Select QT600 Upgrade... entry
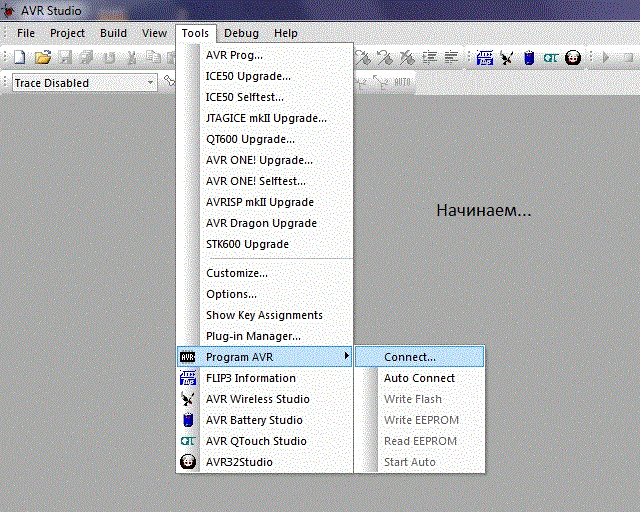Viewport: 640px width, 512px height. tap(264, 139)
